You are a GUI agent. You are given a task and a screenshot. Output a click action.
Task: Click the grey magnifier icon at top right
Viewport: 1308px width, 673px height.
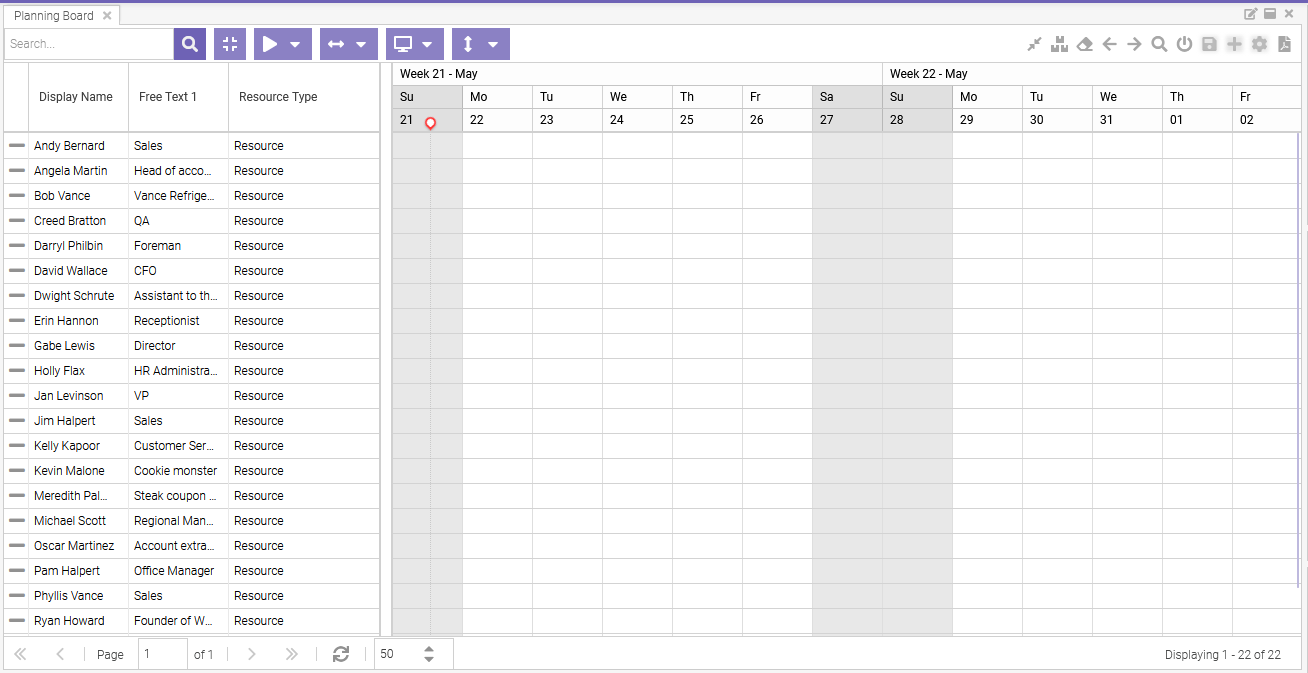pyautogui.click(x=1159, y=44)
